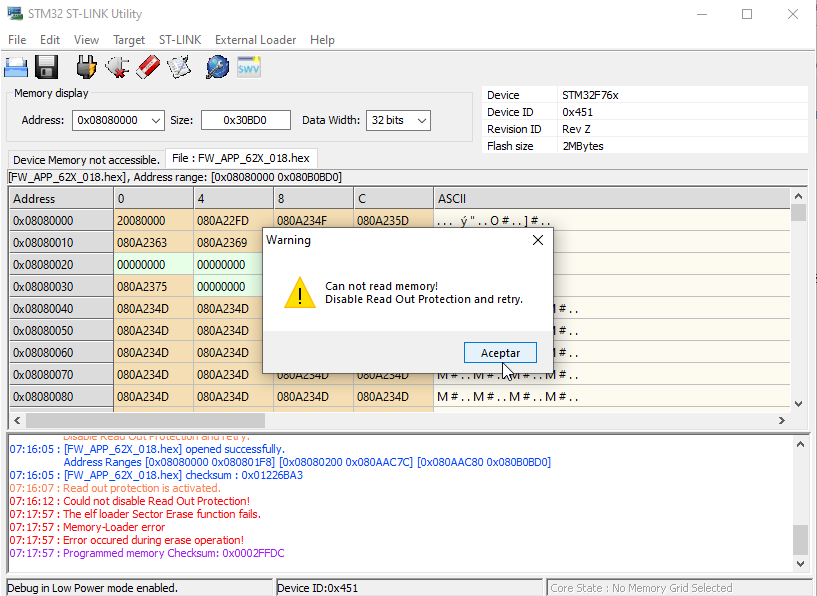Click the warning triangle icon in dialog

300,293
